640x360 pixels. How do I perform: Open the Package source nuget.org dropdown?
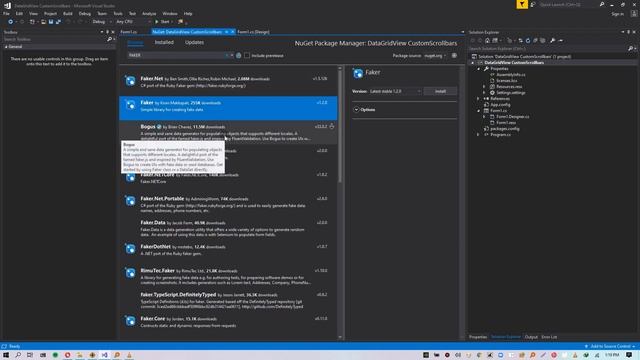click(x=435, y=56)
